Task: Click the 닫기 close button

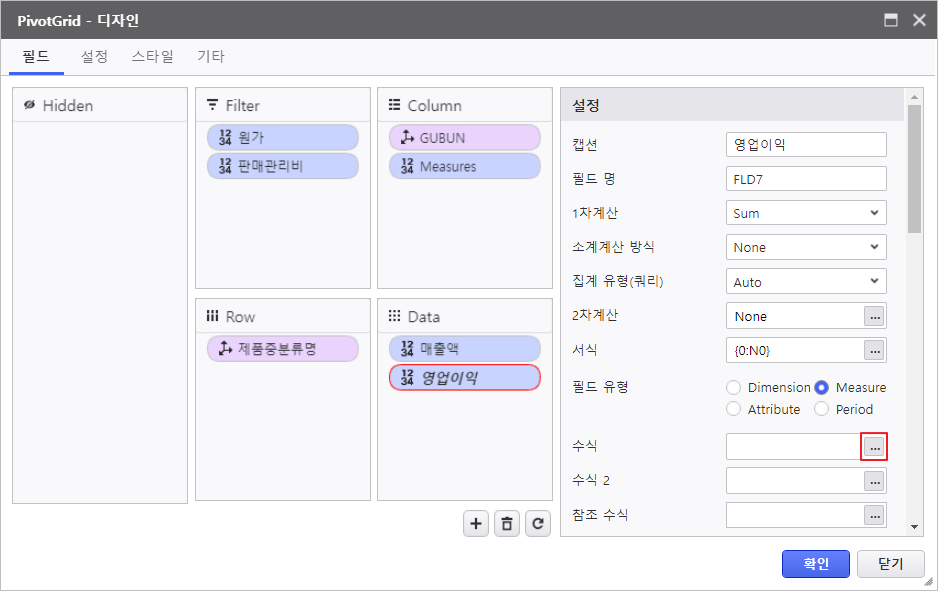Action: coord(890,563)
